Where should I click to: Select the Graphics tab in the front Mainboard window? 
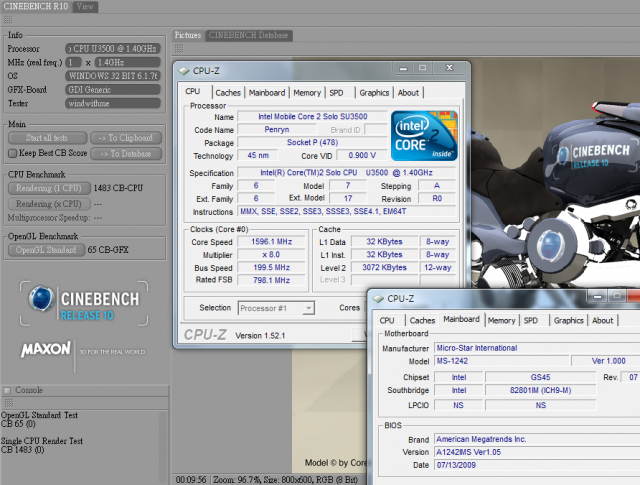coord(569,320)
